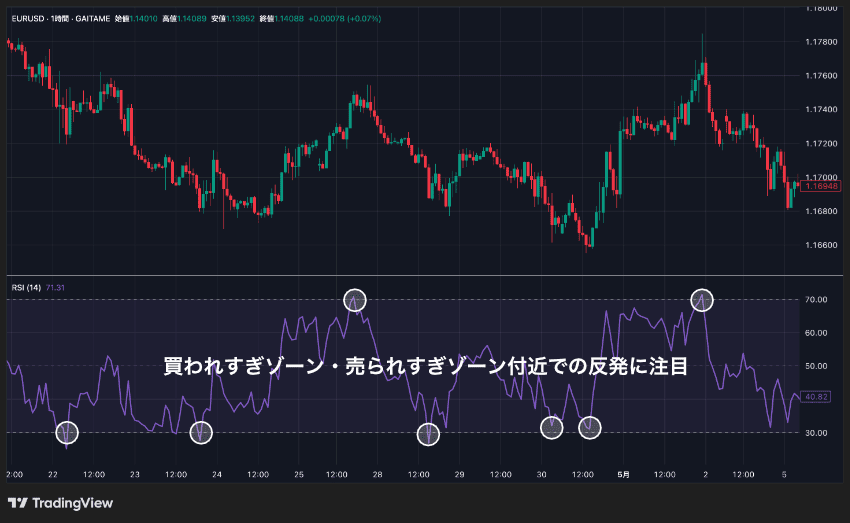Click the 1.16800 price axis label
Image resolution: width=850 pixels, height=523 pixels.
pyautogui.click(x=821, y=211)
